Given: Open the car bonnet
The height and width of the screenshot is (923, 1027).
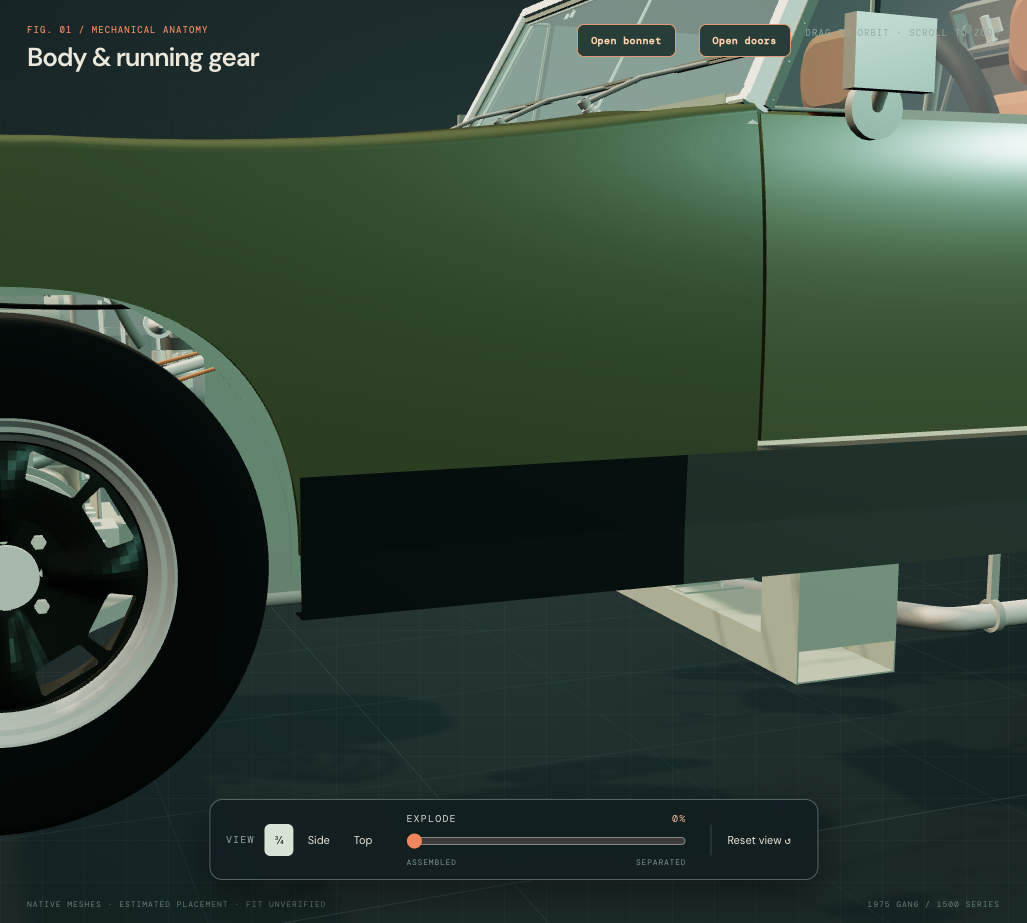Looking at the screenshot, I should click(626, 41).
